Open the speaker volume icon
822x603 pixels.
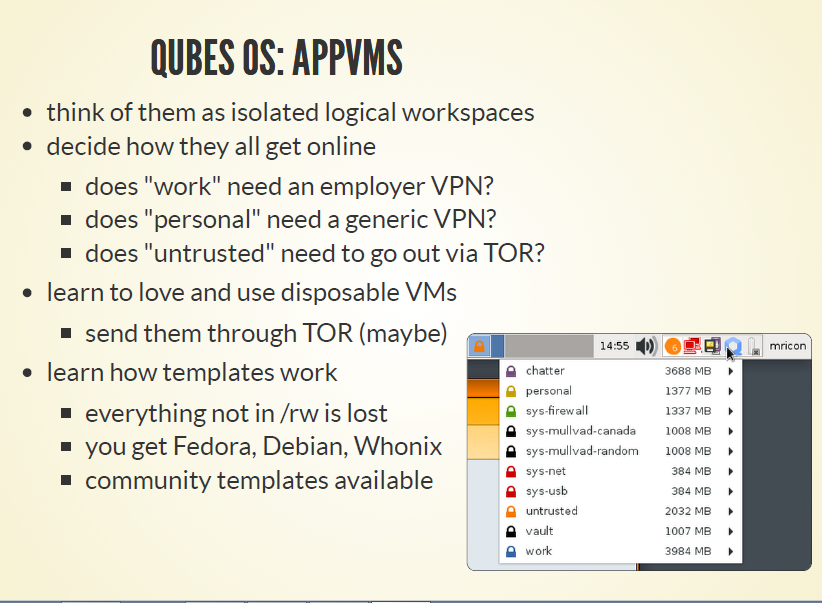tap(646, 346)
